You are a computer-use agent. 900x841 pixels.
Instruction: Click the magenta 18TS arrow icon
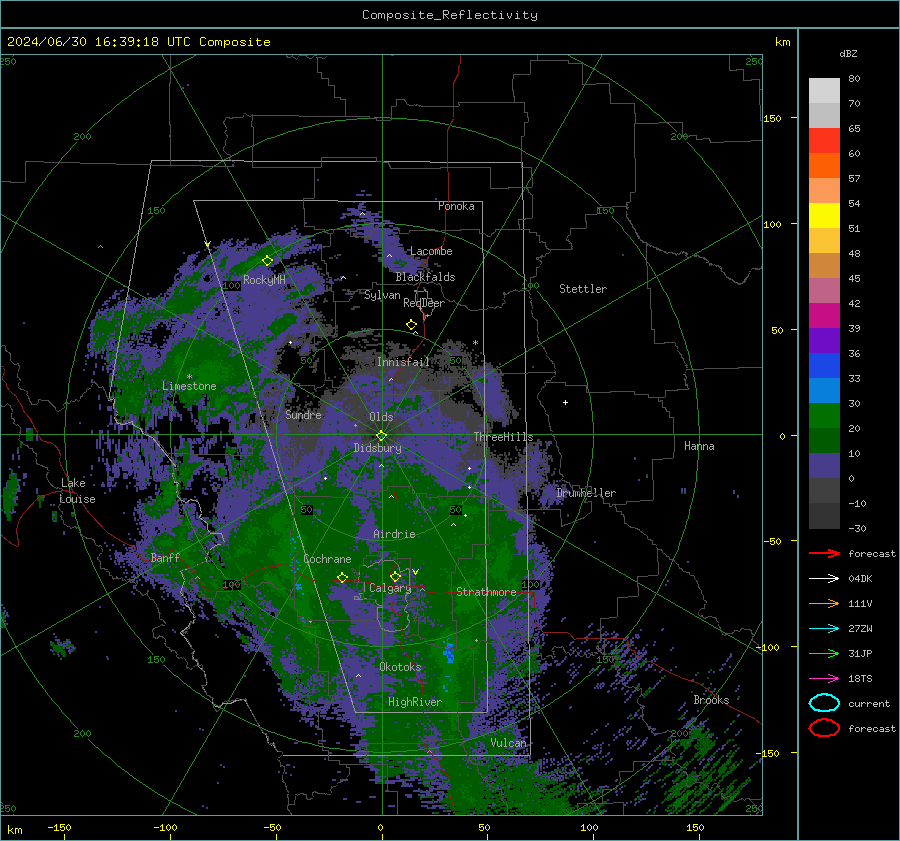click(824, 679)
